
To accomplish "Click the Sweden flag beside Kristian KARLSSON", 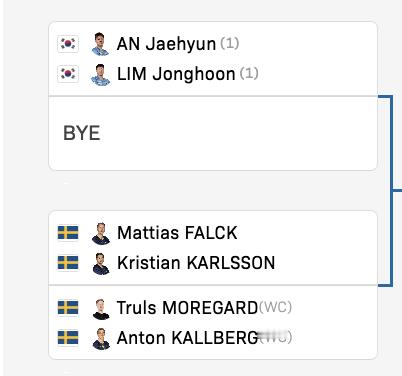I will [68, 263].
